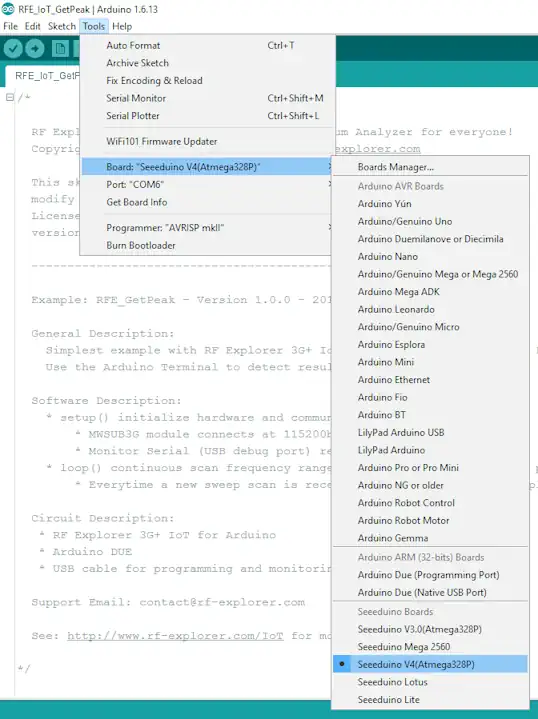
Task: Select Arduino Fio board
Action: (430, 398)
